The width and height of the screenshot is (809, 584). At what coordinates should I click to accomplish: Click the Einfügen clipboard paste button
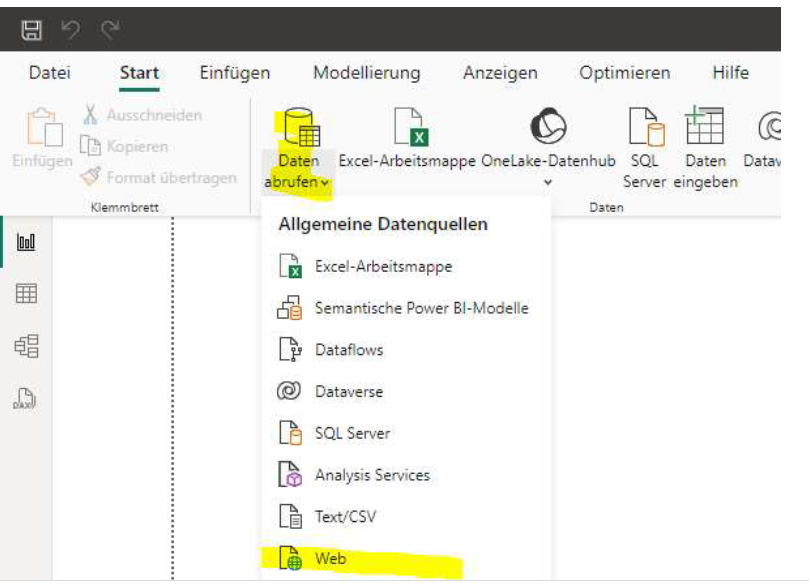[x=43, y=138]
